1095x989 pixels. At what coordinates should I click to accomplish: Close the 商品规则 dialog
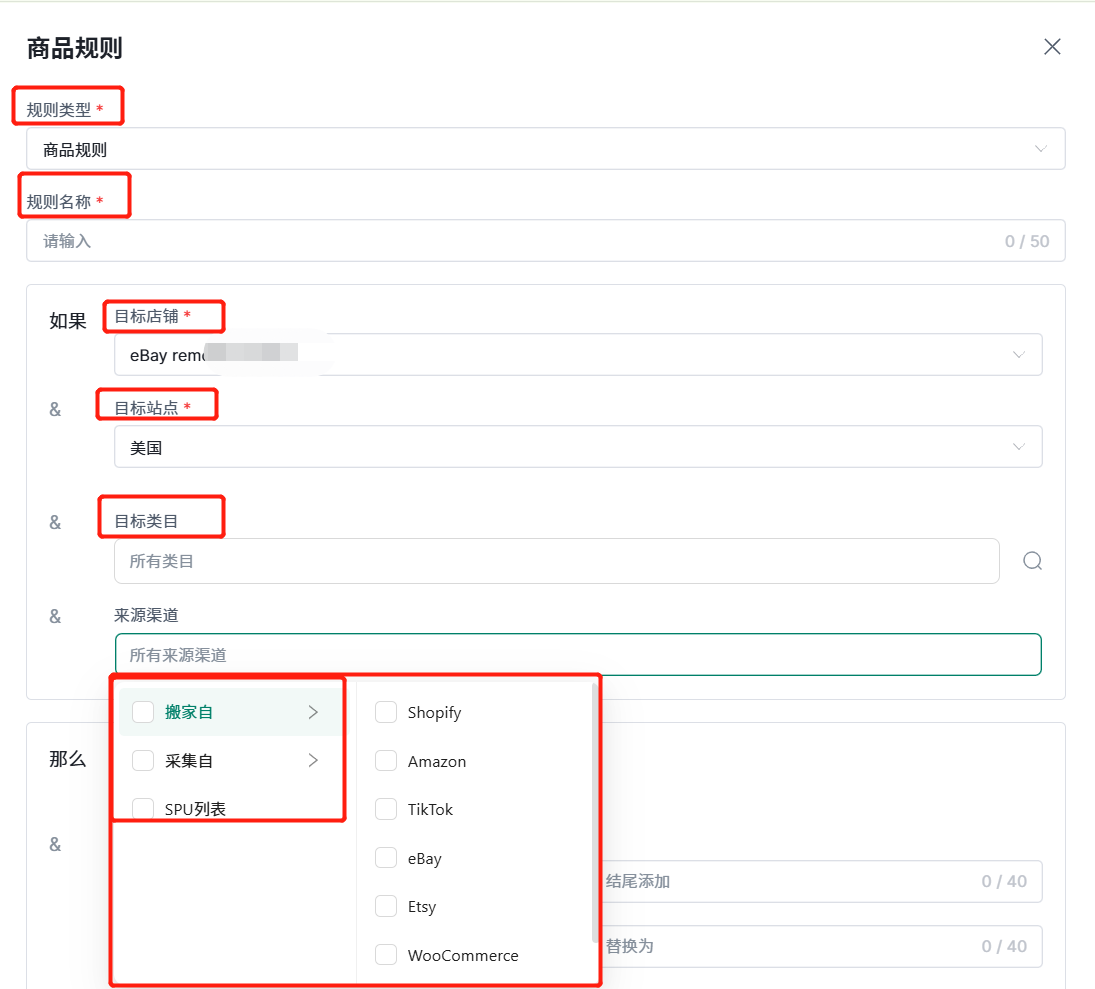(1052, 47)
